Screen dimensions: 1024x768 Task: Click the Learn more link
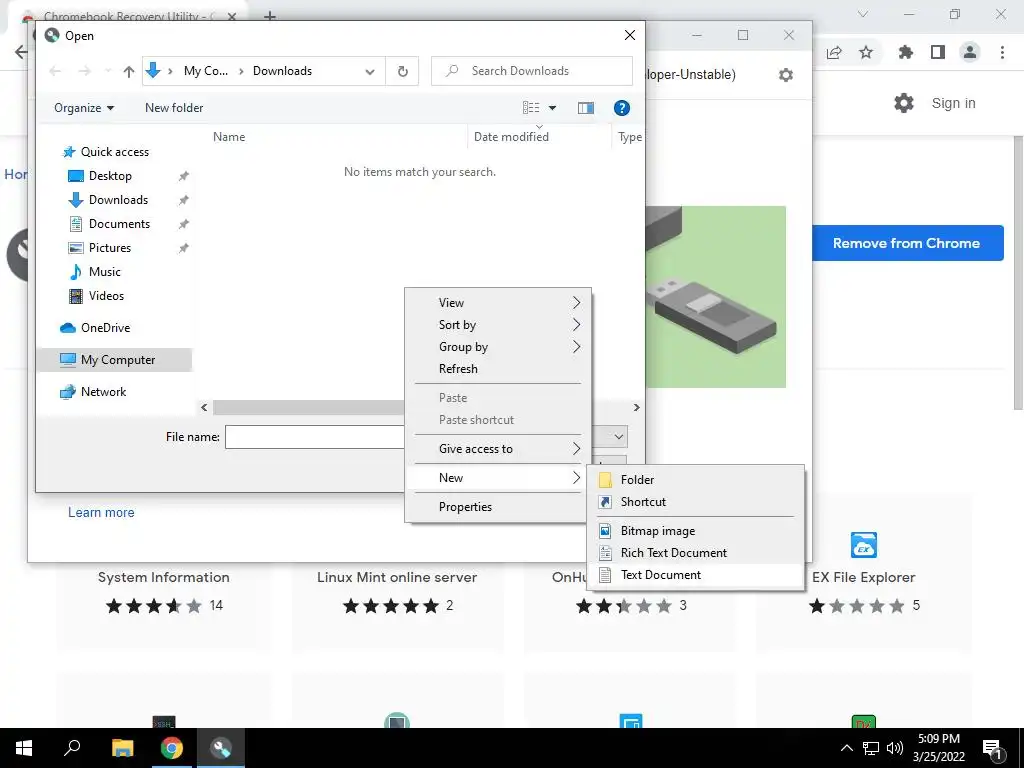click(101, 513)
